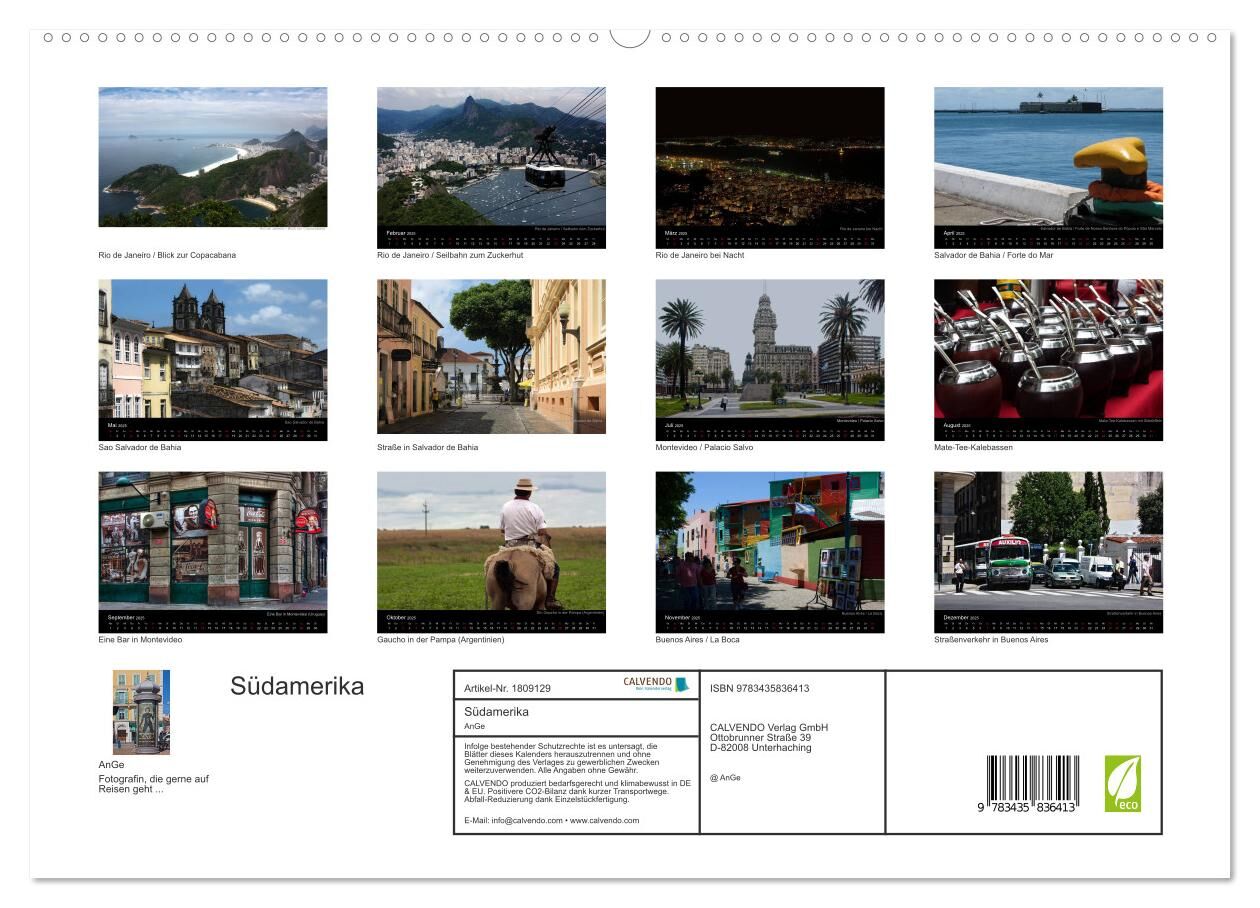Select the Seilbahn zum Zuckerhut photo
The width and height of the screenshot is (1260, 908).
pyautogui.click(x=491, y=157)
